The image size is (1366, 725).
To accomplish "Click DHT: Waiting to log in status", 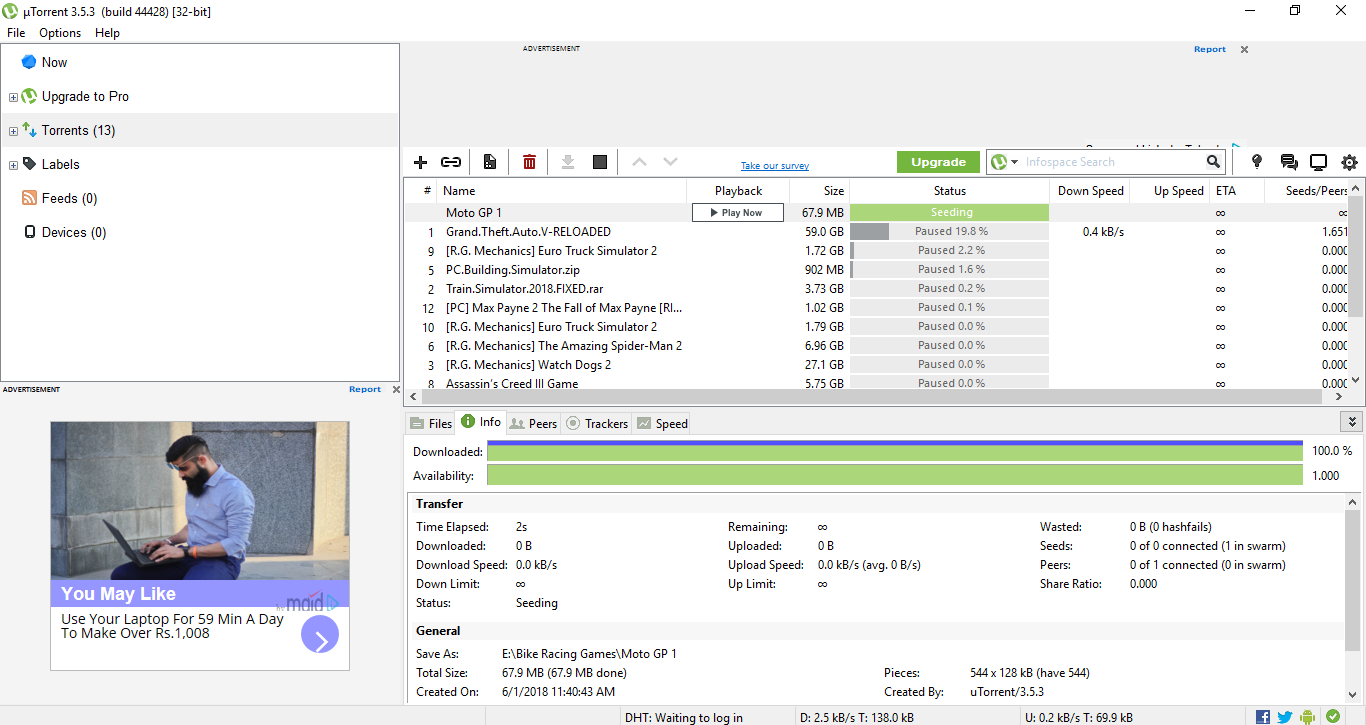I will 684,717.
